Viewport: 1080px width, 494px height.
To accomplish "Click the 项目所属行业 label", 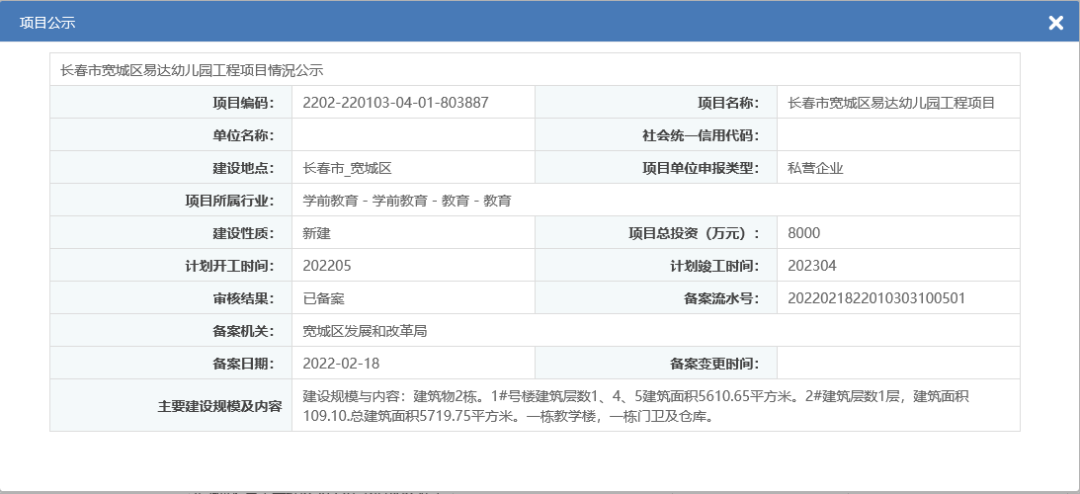I will (229, 200).
